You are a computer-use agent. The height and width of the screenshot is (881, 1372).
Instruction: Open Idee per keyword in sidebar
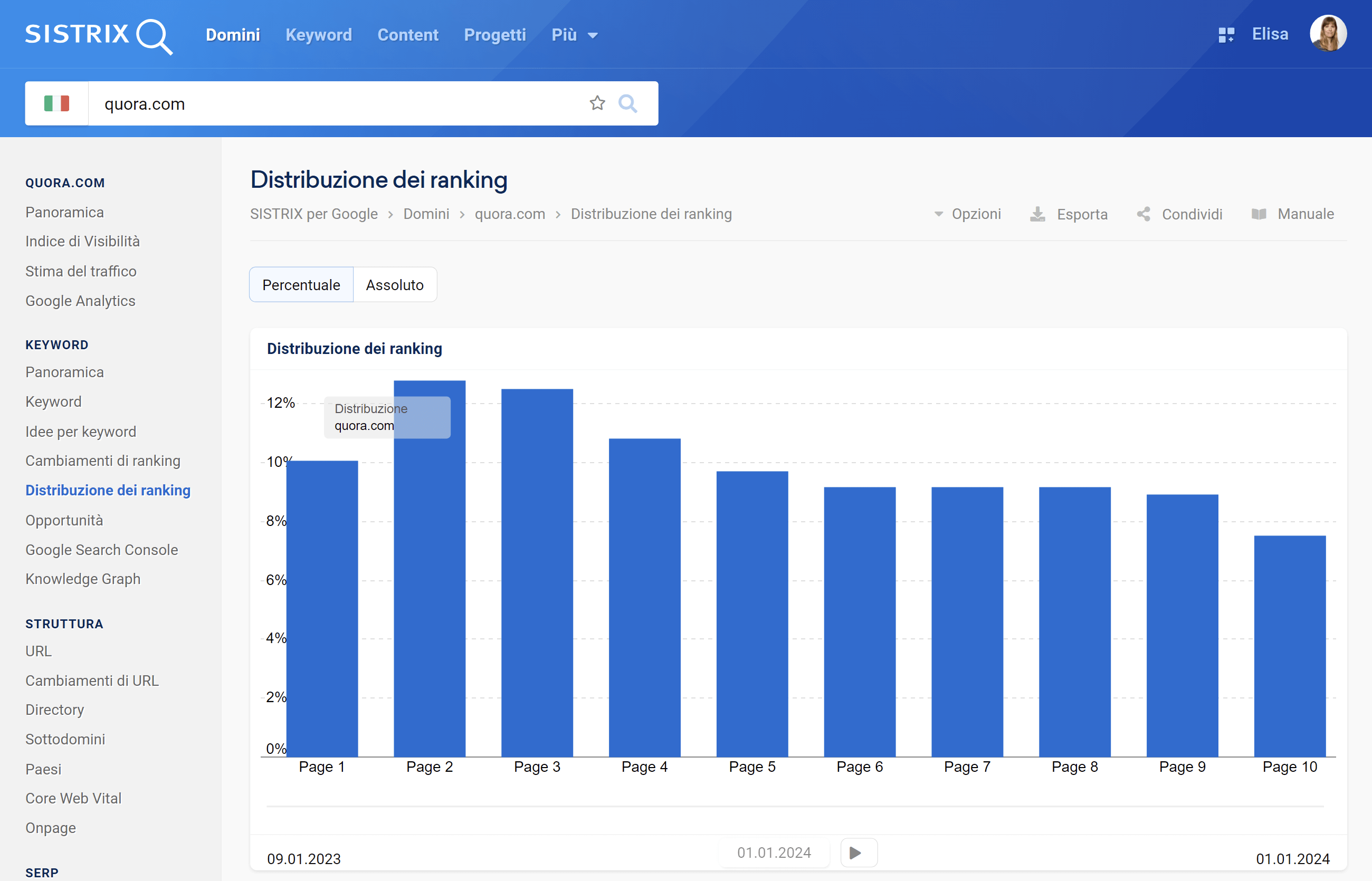(81, 432)
